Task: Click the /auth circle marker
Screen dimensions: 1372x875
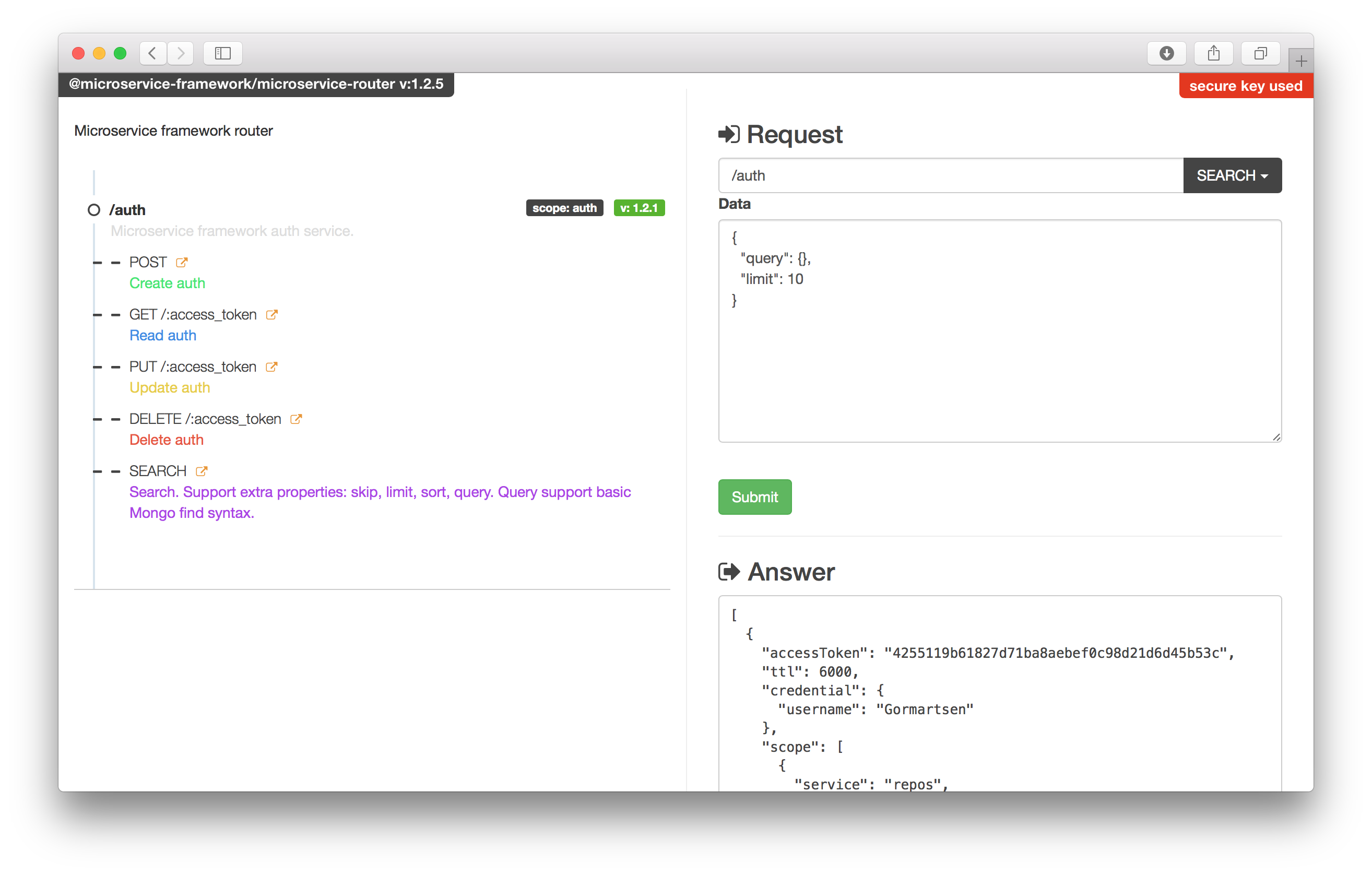Action: pos(94,210)
